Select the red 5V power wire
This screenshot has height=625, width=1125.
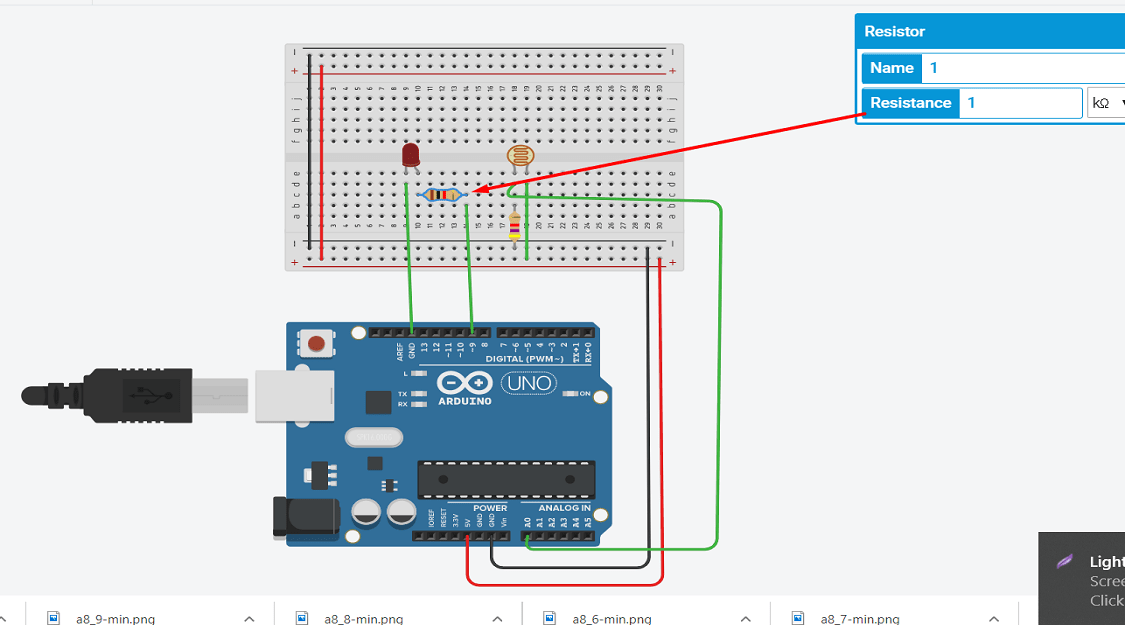click(x=661, y=423)
